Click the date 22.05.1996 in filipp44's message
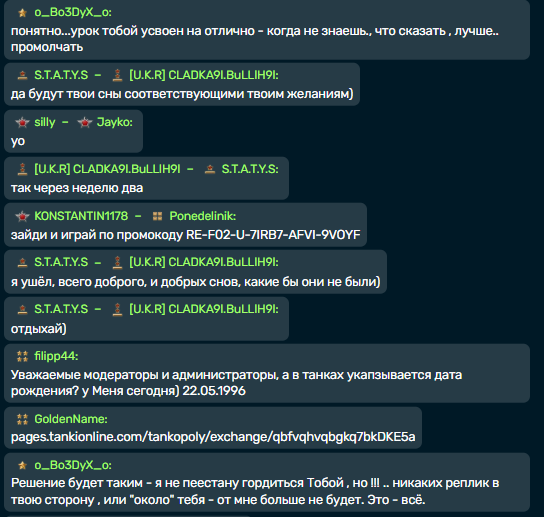The image size is (544, 517). tap(214, 391)
